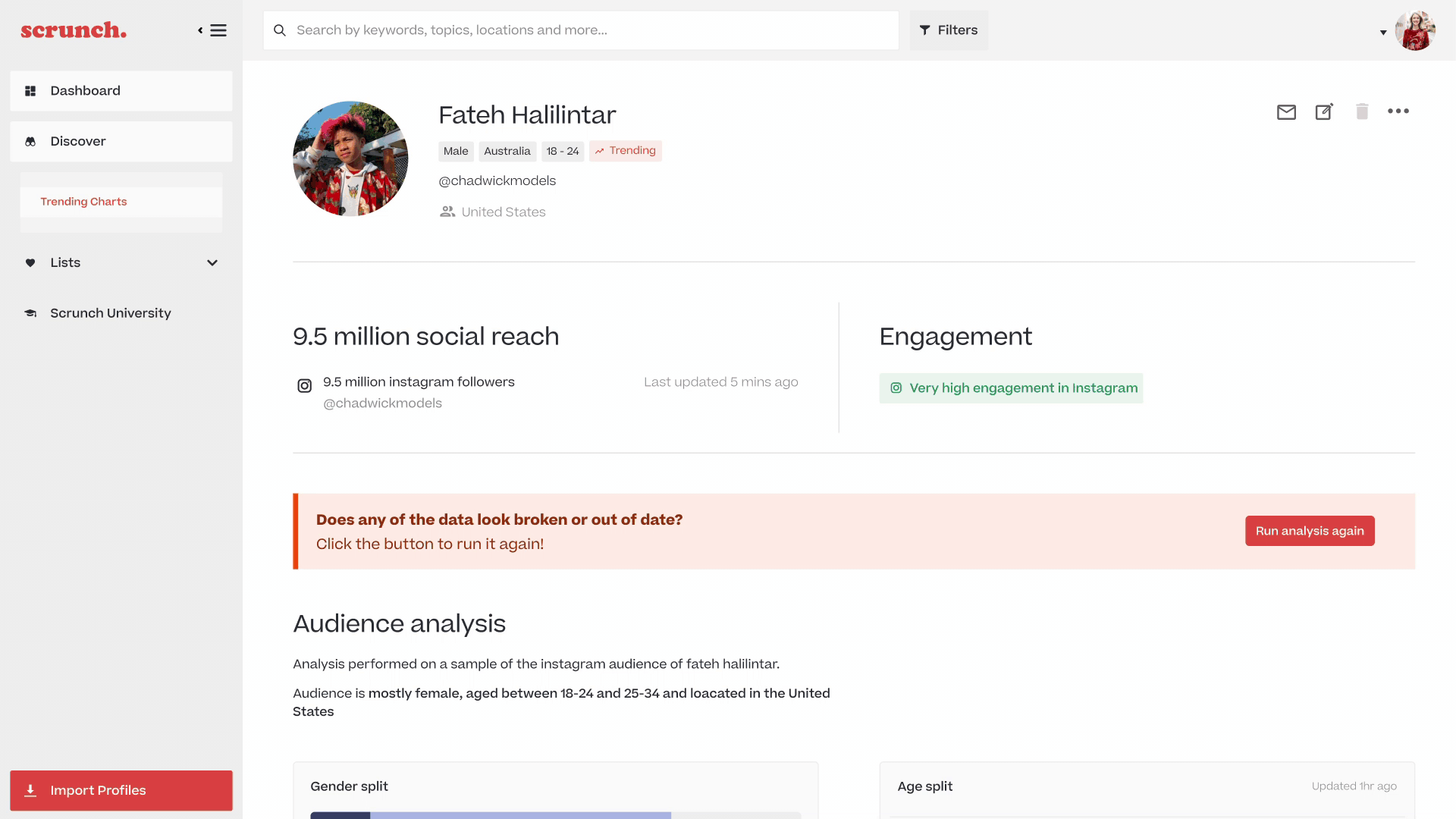Click the delete trash icon

(x=1362, y=111)
